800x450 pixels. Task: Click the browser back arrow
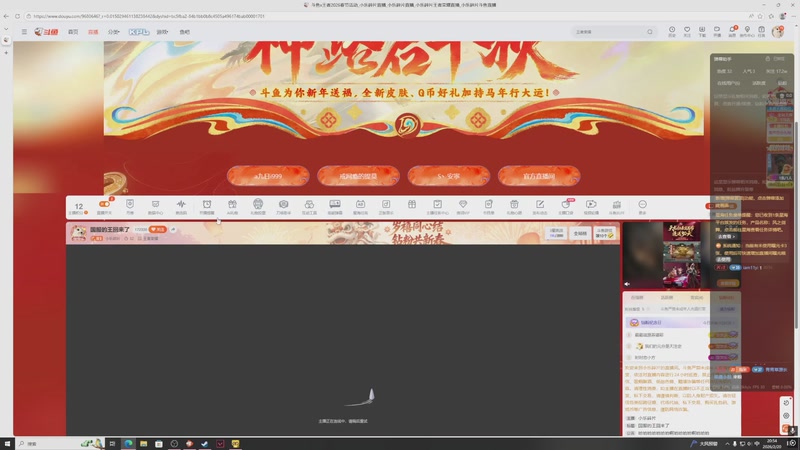point(6,16)
